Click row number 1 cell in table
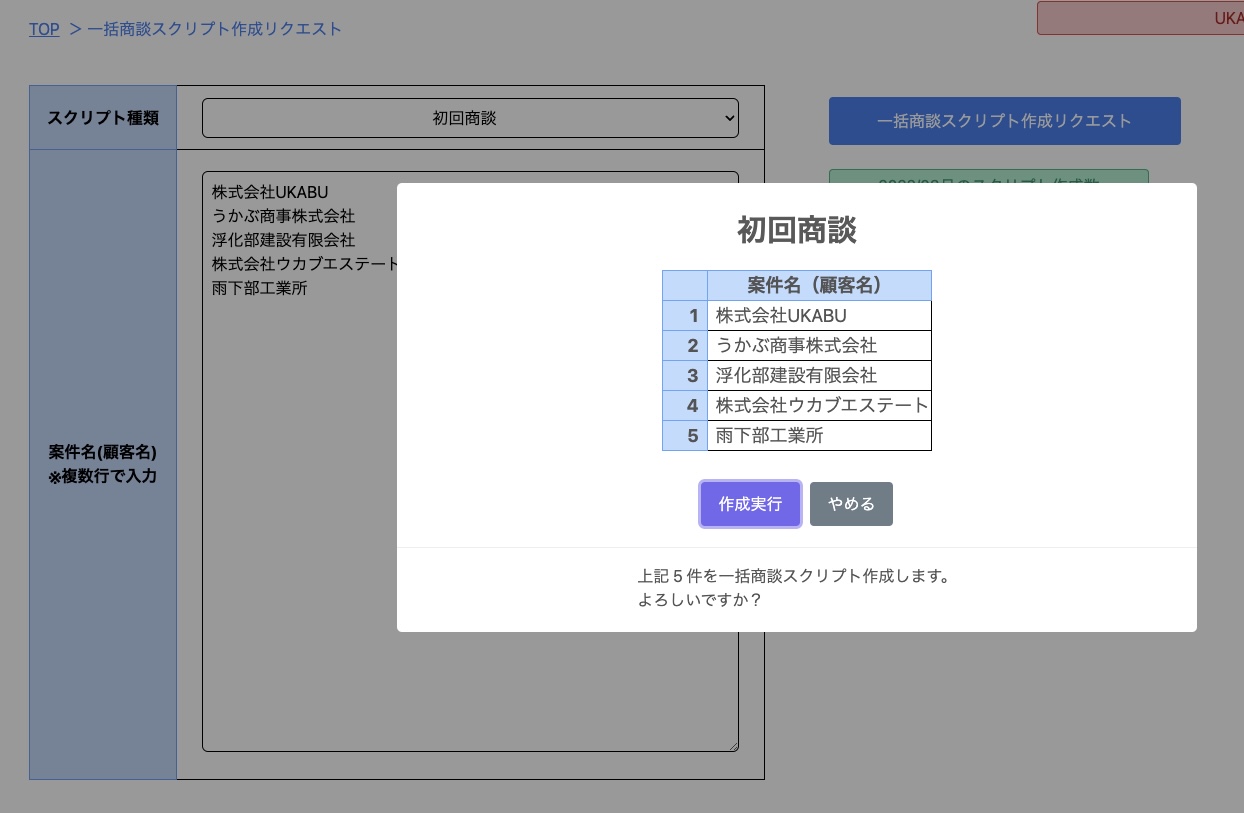This screenshot has height=813, width=1244. (x=685, y=316)
